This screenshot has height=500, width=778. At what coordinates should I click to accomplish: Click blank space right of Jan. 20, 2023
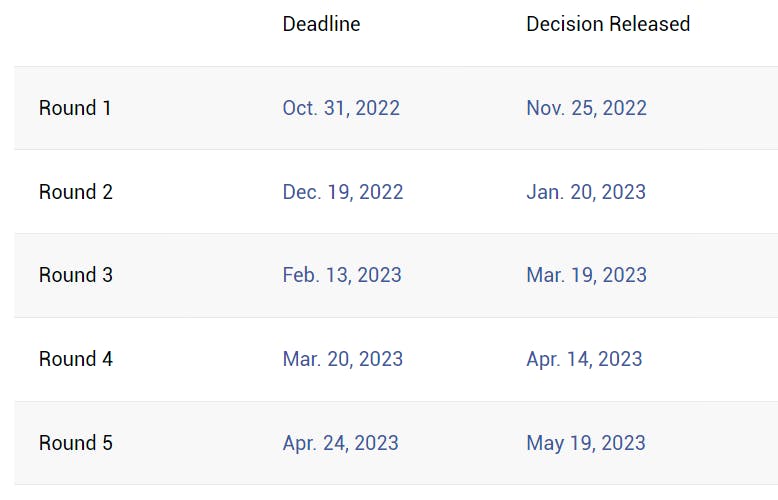tap(715, 192)
